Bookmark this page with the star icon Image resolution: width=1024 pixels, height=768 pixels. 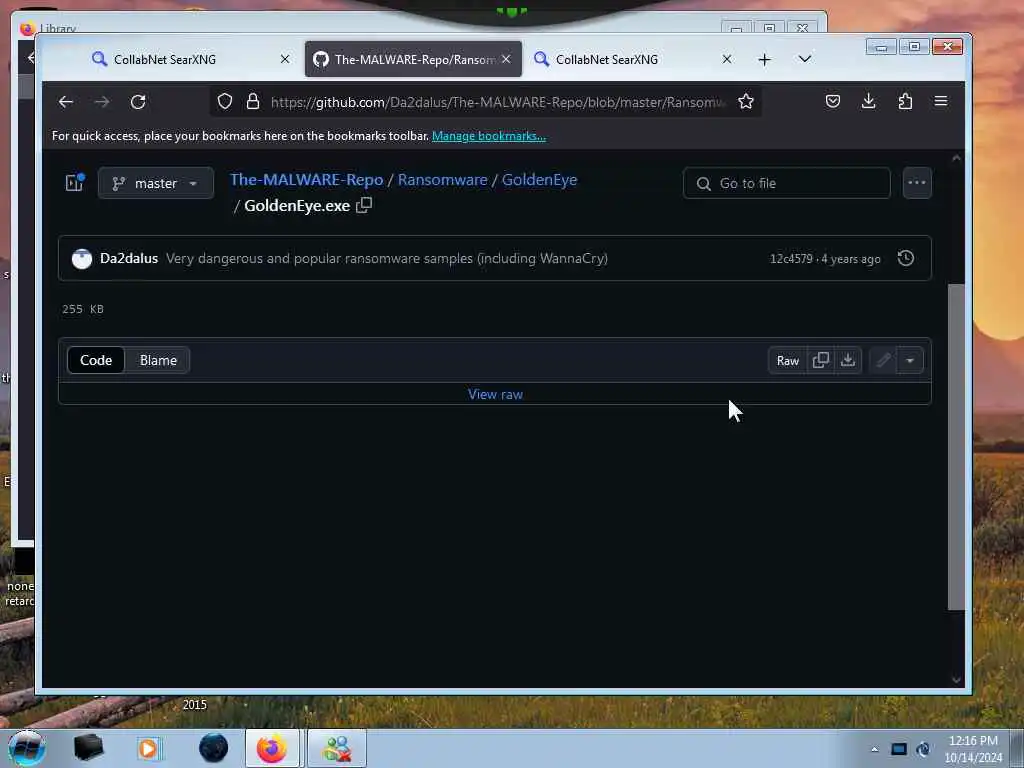746,101
